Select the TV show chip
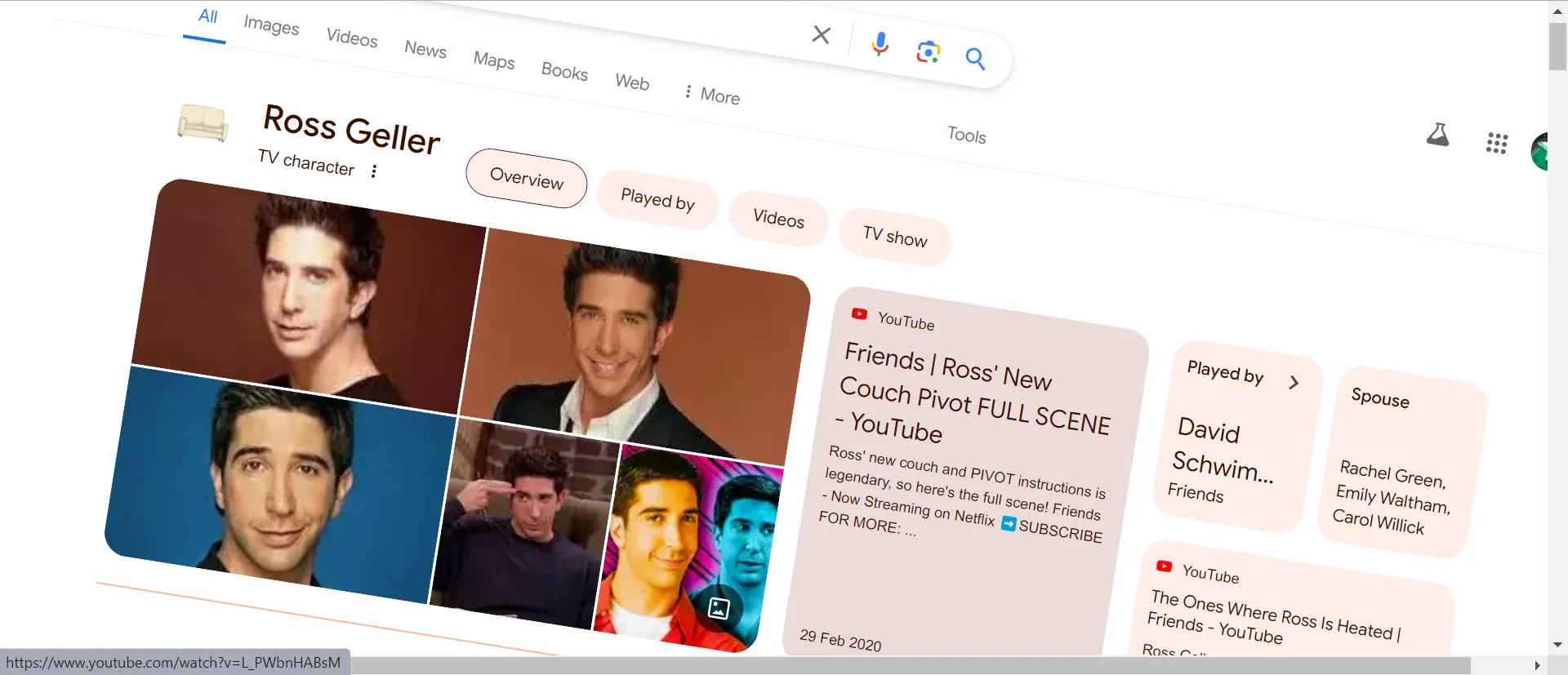Screen dimensions: 1568x675 [x=895, y=237]
